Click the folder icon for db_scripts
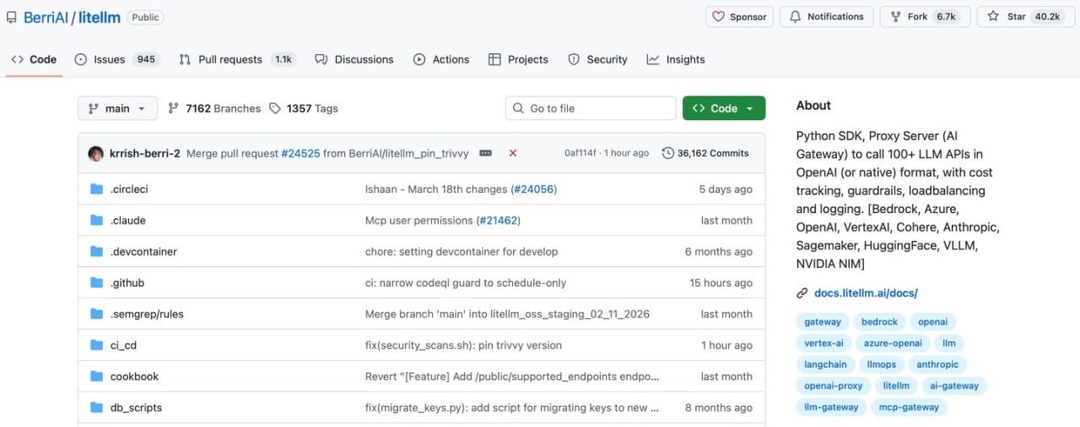 96,408
